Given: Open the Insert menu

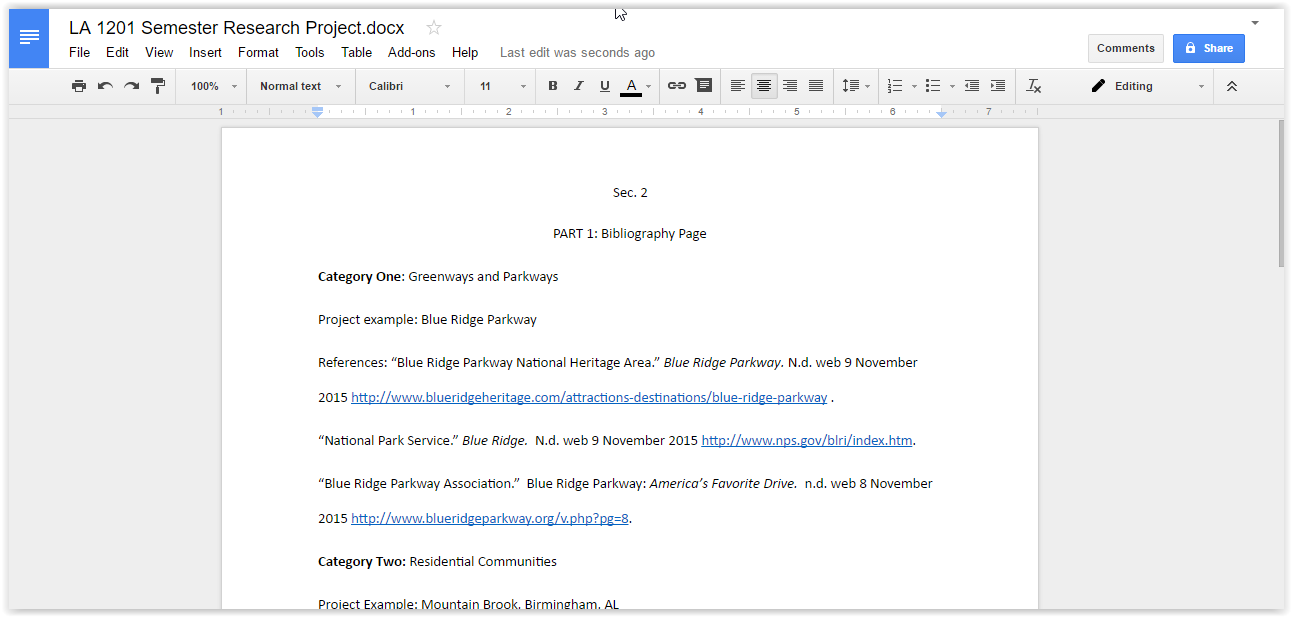Looking at the screenshot, I should click(206, 52).
